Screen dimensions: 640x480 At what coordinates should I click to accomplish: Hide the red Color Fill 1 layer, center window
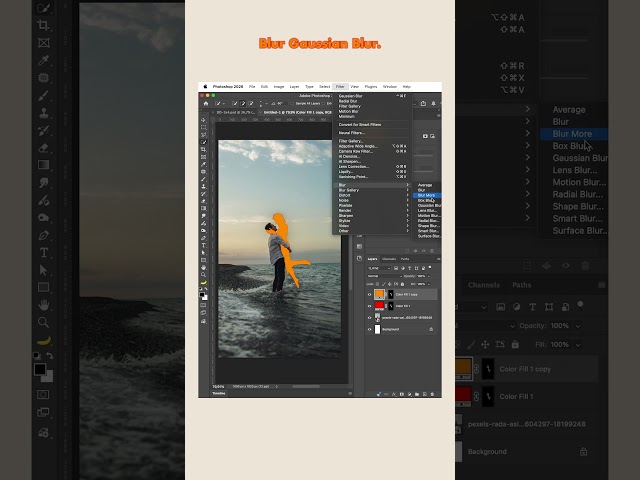click(x=369, y=306)
